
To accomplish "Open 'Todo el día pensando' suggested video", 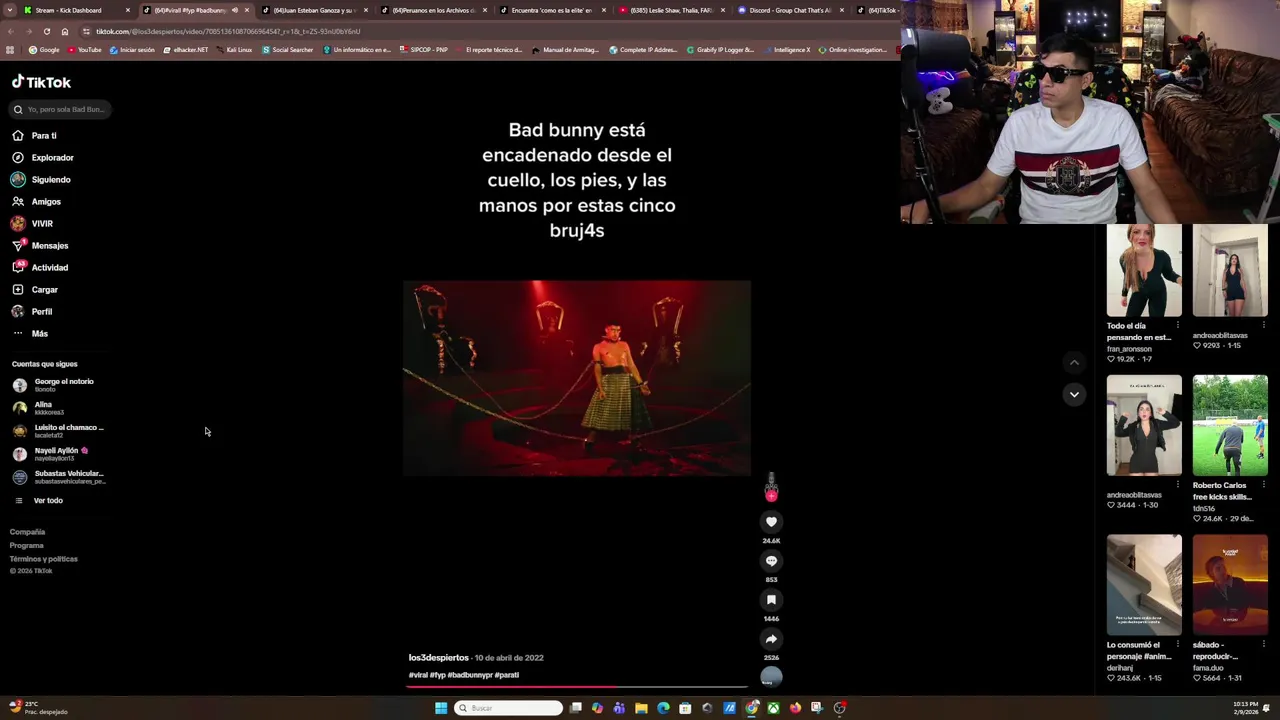I will click(x=1144, y=270).
